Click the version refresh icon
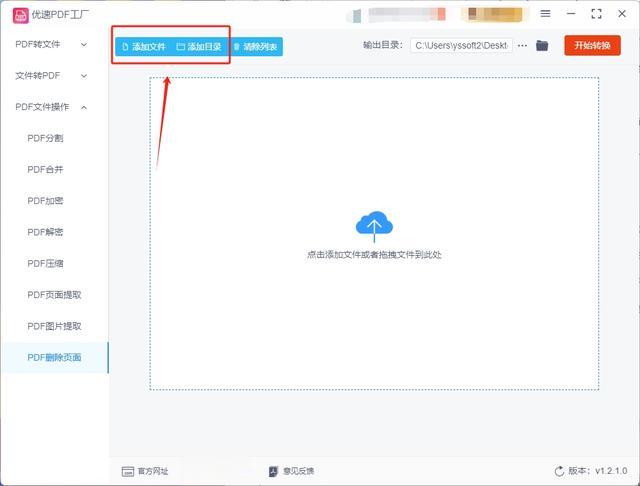This screenshot has width=640, height=486. [559, 471]
